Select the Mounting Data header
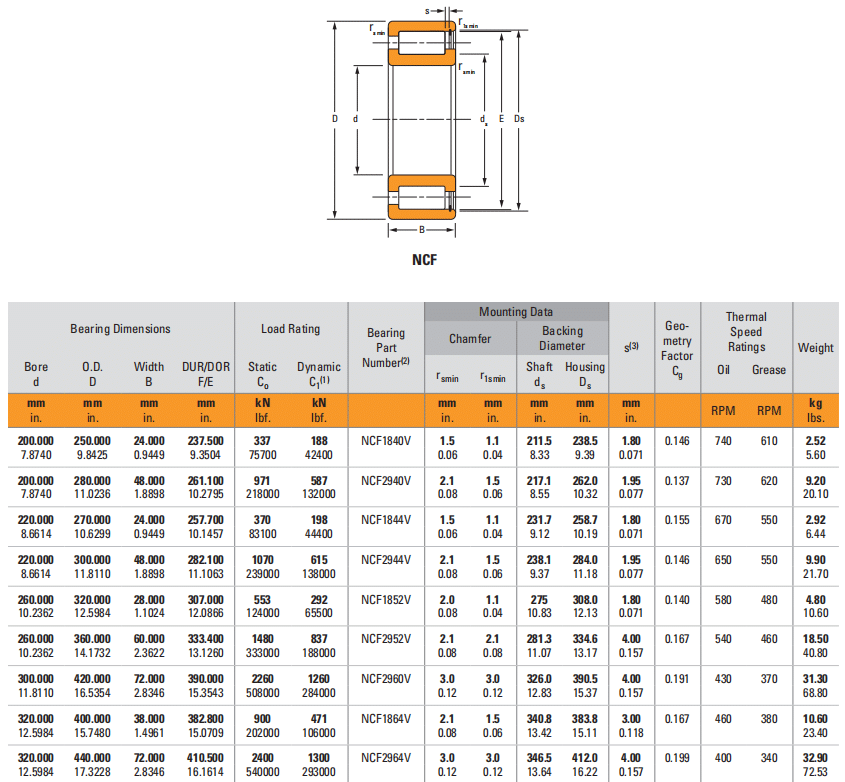Screen dimensions: 845x782 coord(515,312)
